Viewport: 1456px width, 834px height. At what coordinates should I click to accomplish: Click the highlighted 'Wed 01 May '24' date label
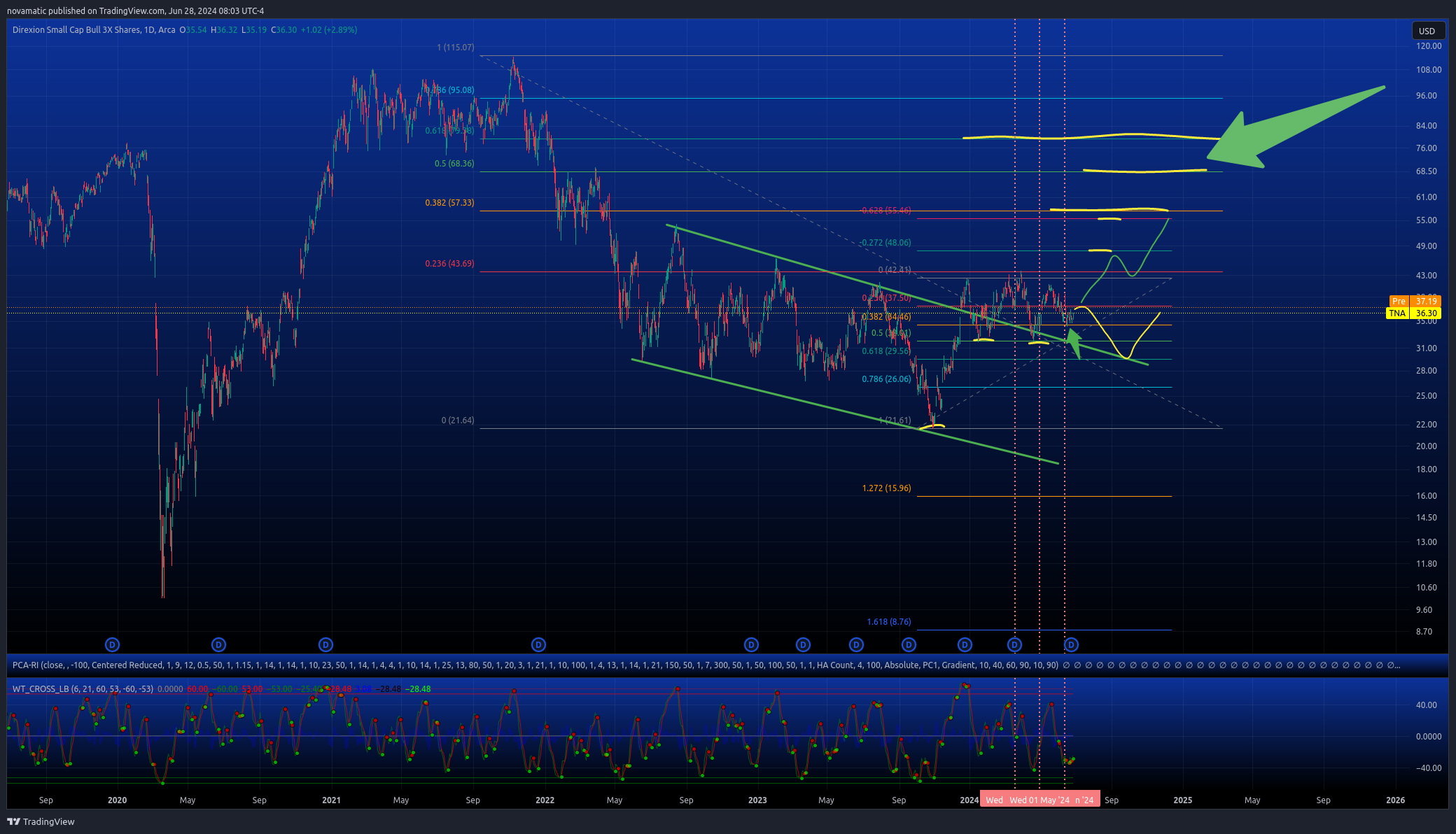pyautogui.click(x=1039, y=800)
